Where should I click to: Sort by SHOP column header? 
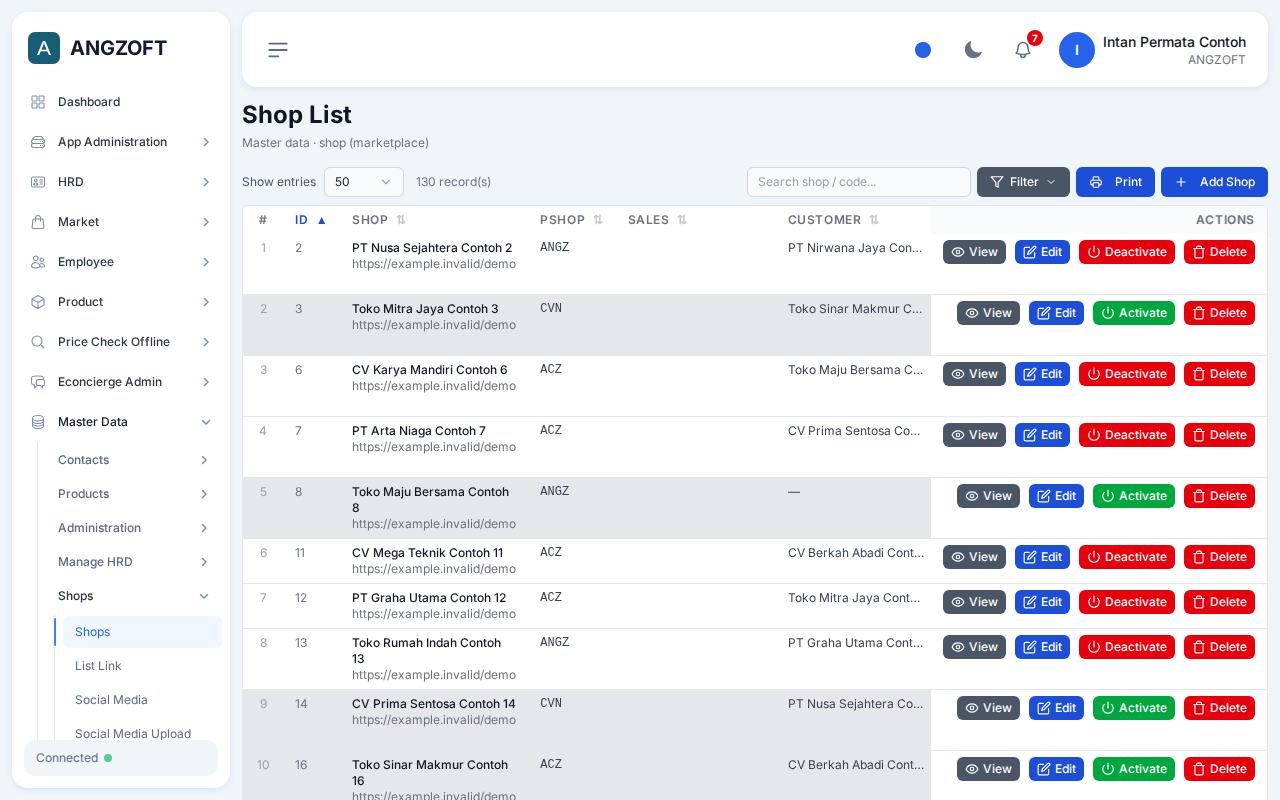[379, 220]
